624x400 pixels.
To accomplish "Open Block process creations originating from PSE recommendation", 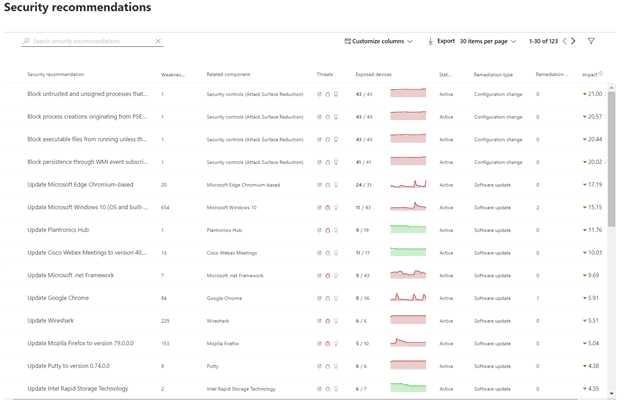I will tap(87, 117).
